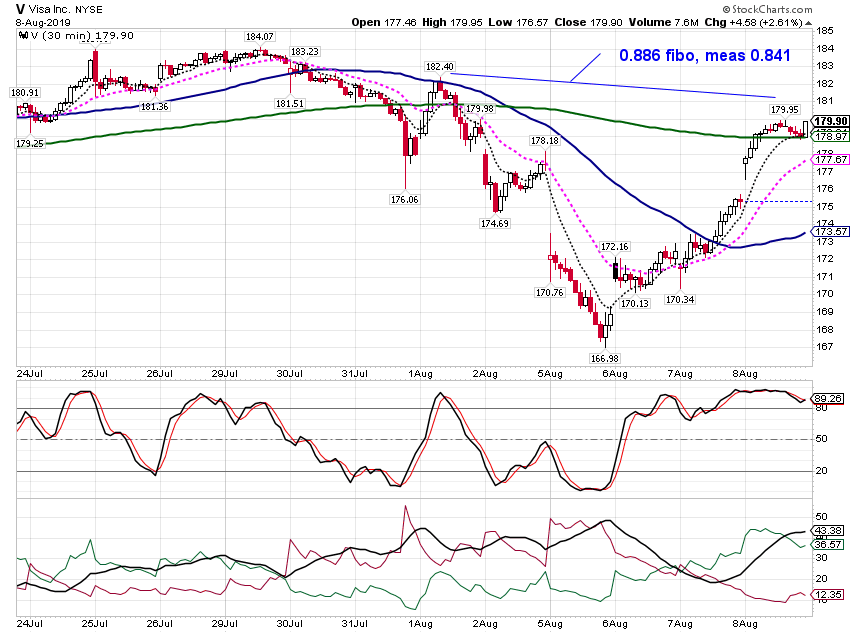Select the 170.76 price label

coord(550,293)
